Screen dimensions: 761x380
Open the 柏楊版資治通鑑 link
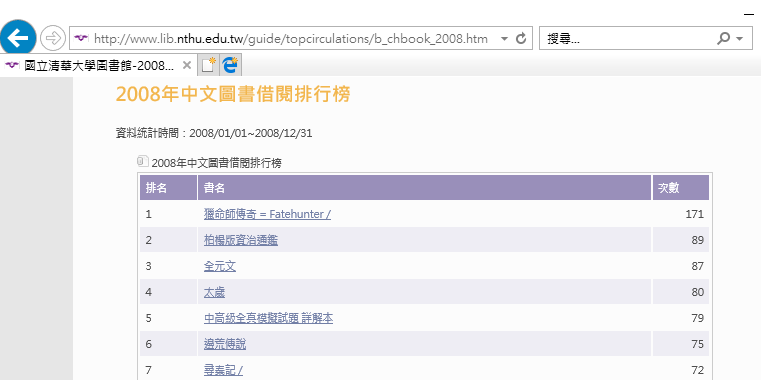[x=241, y=240]
